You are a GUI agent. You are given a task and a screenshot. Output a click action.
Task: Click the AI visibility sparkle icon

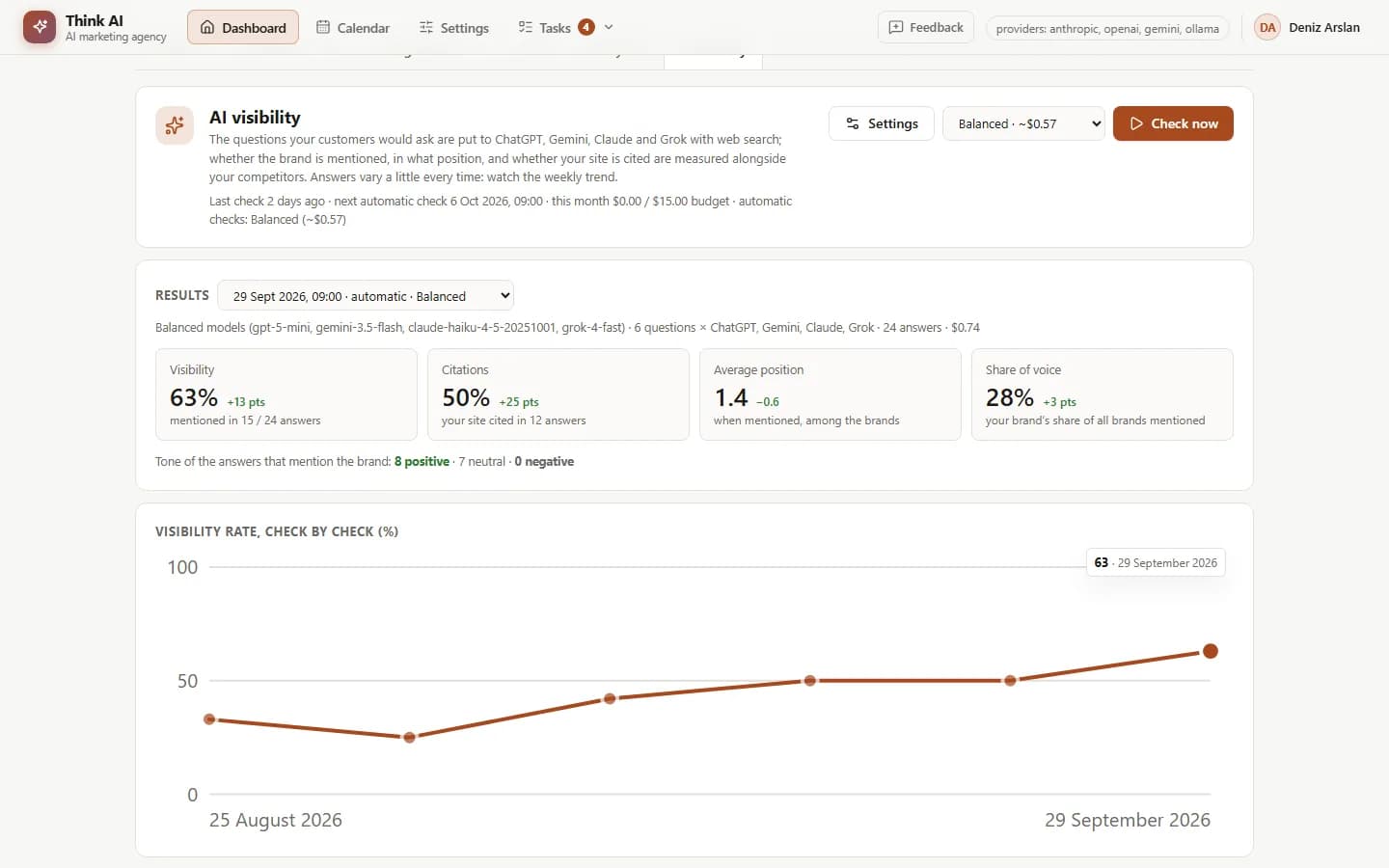coord(175,125)
